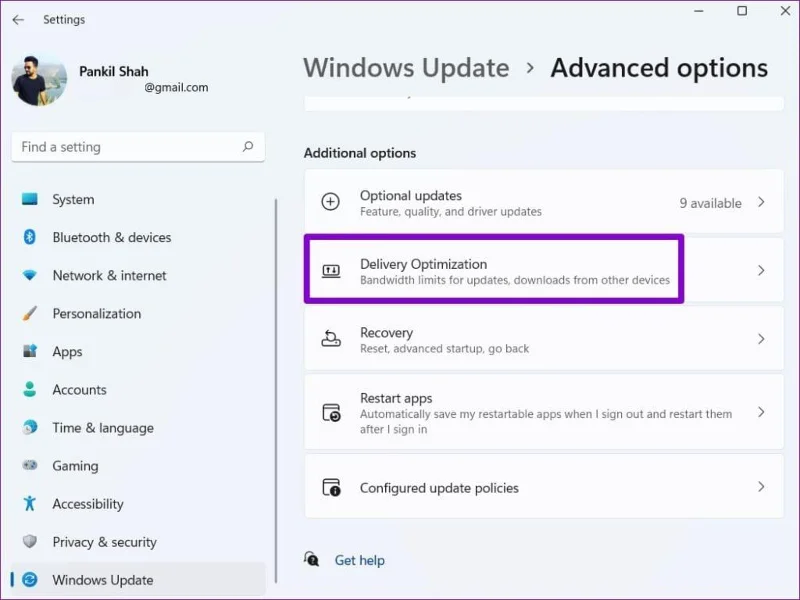Select Gaming category label
Image resolution: width=800 pixels, height=600 pixels.
click(x=75, y=466)
